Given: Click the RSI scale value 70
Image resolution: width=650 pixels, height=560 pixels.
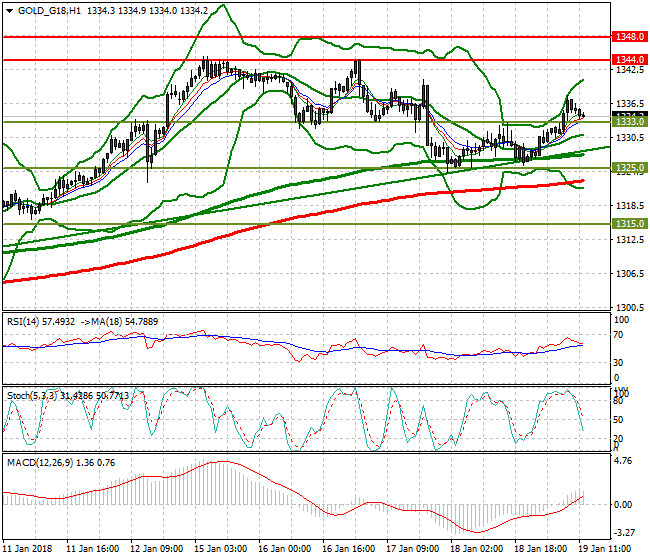Looking at the screenshot, I should 618,335.
